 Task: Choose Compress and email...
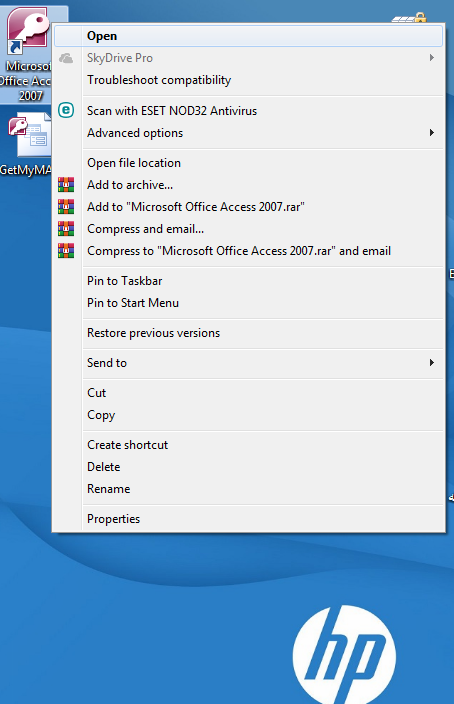pos(248,229)
